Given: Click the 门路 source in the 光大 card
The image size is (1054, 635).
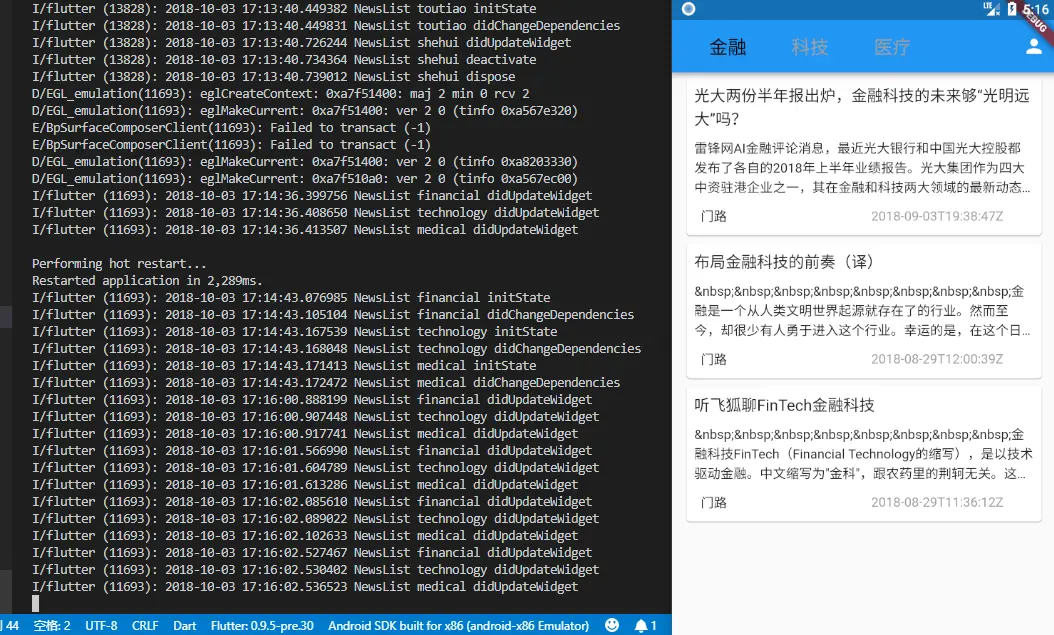Looking at the screenshot, I should [713, 216].
